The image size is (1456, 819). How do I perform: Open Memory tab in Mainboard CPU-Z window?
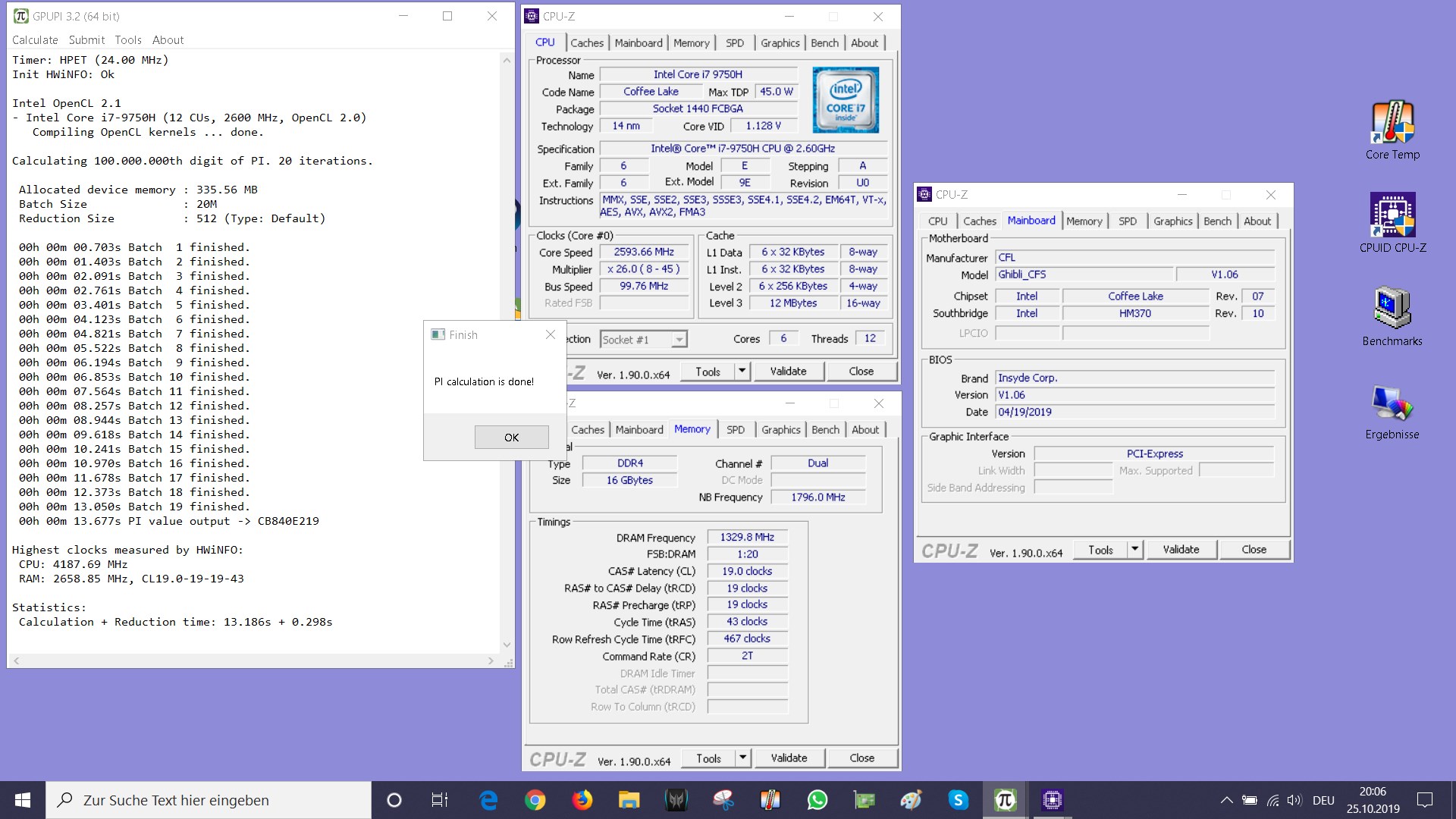pos(1084,221)
